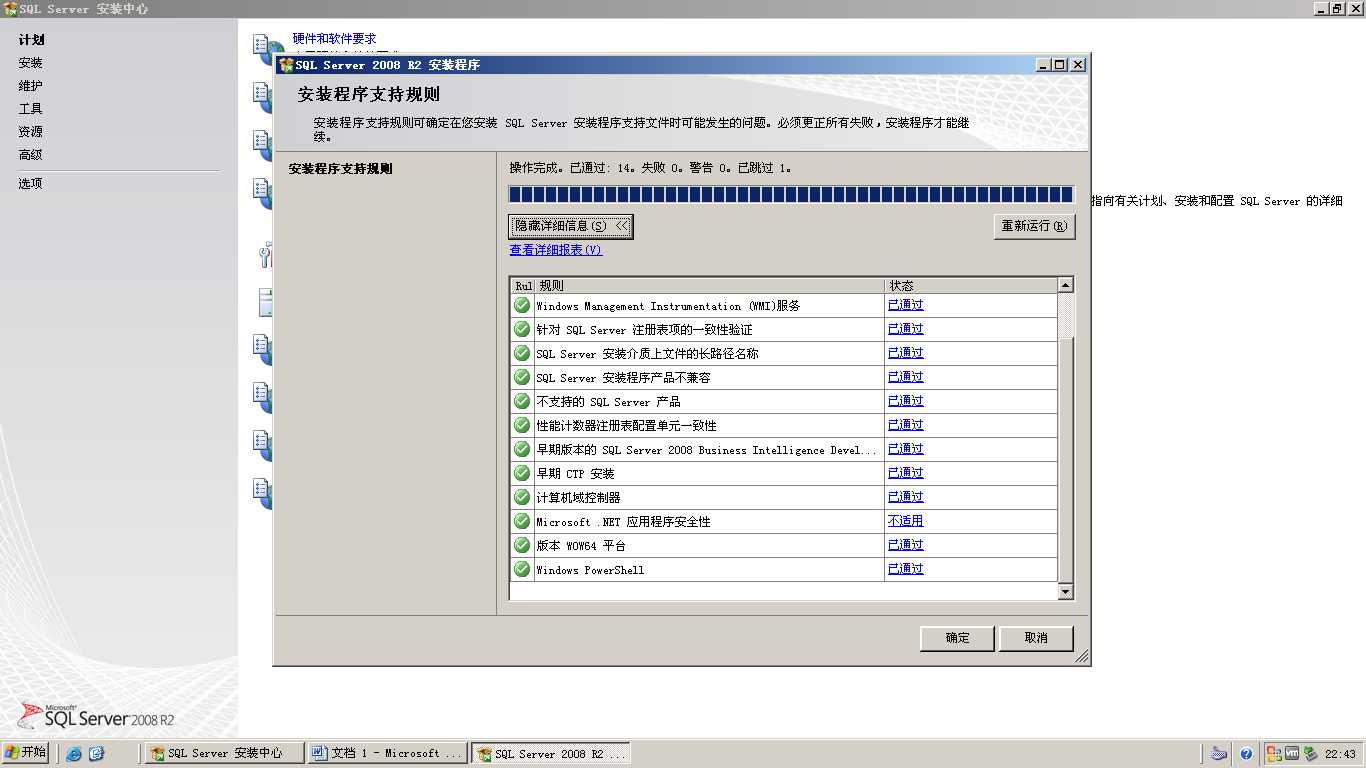Click check icon for 性能计数器注册表配置单元一致性
This screenshot has height=768, width=1366.
(x=522, y=425)
